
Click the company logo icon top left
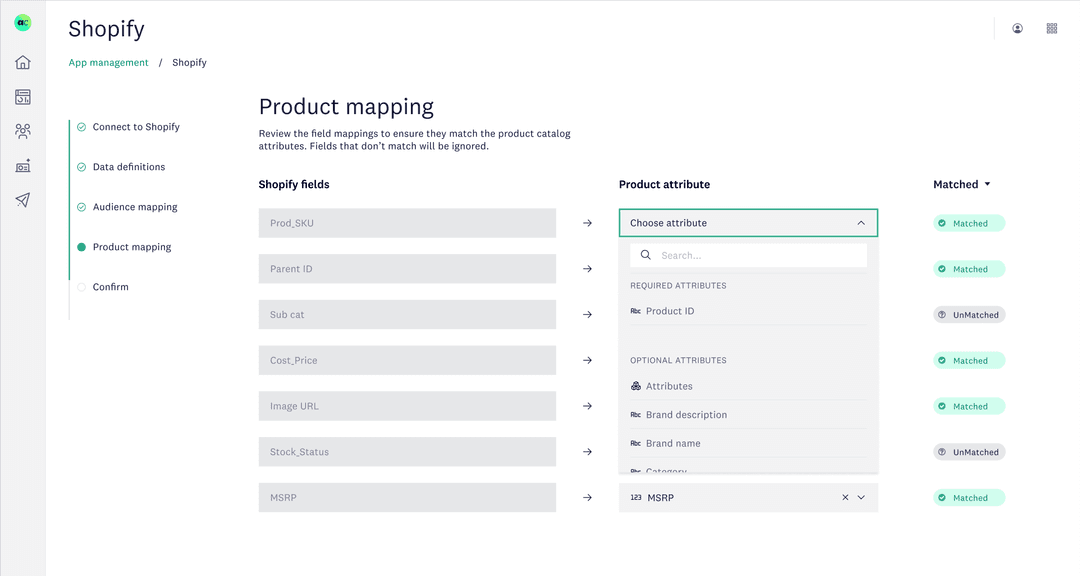(22, 22)
